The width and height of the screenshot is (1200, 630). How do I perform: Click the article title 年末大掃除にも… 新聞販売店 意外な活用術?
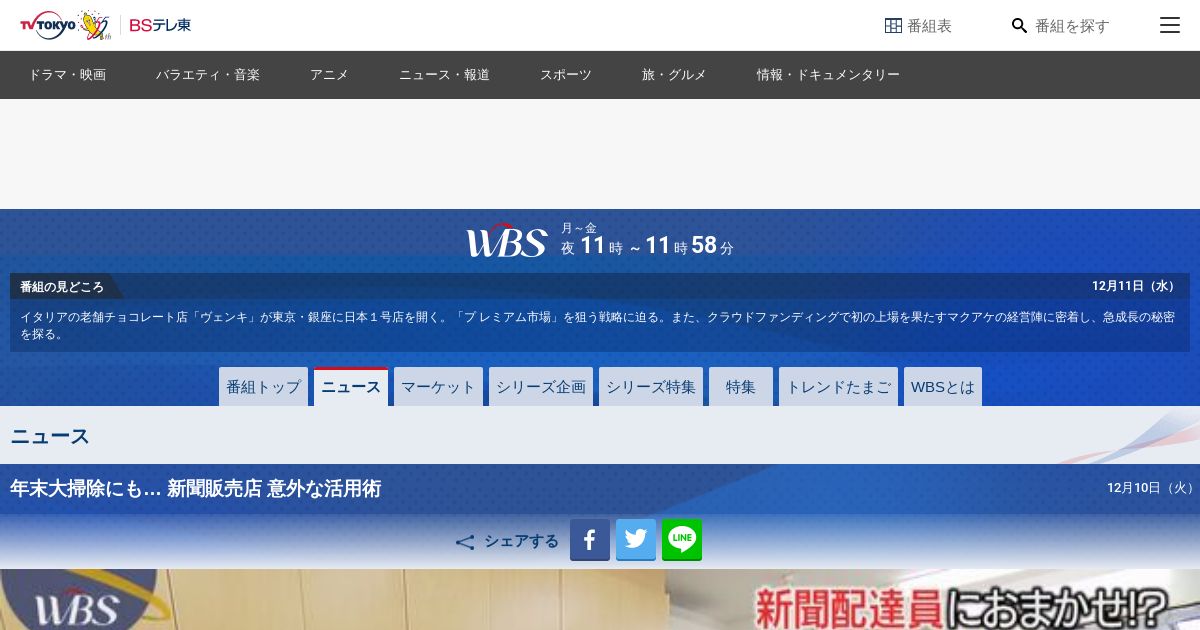pyautogui.click(x=196, y=489)
